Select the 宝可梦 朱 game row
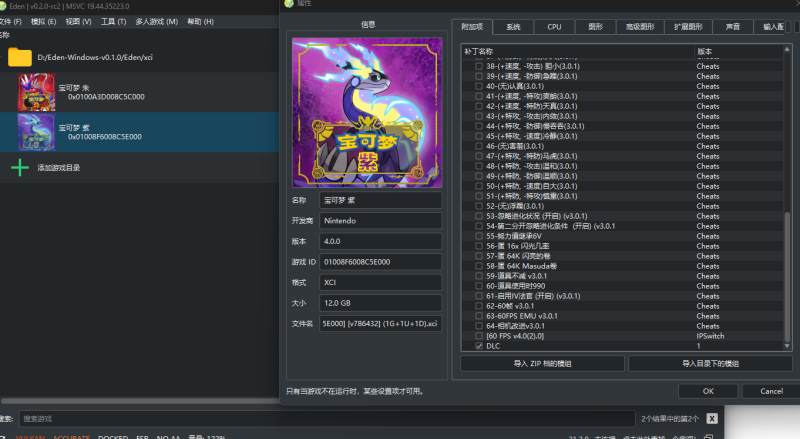The image size is (800, 439). click(139, 92)
